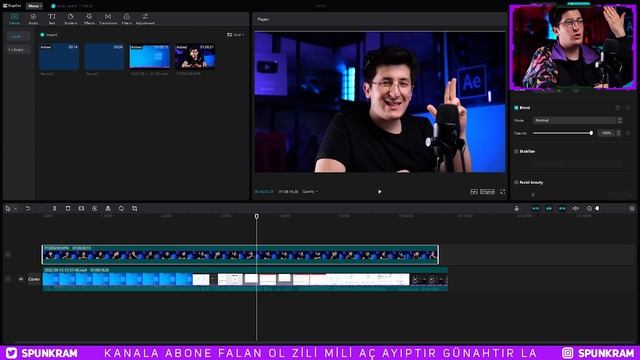Click the fullscreen icon in Player
Image resolution: width=640 pixels, height=360 pixels.
(502, 191)
